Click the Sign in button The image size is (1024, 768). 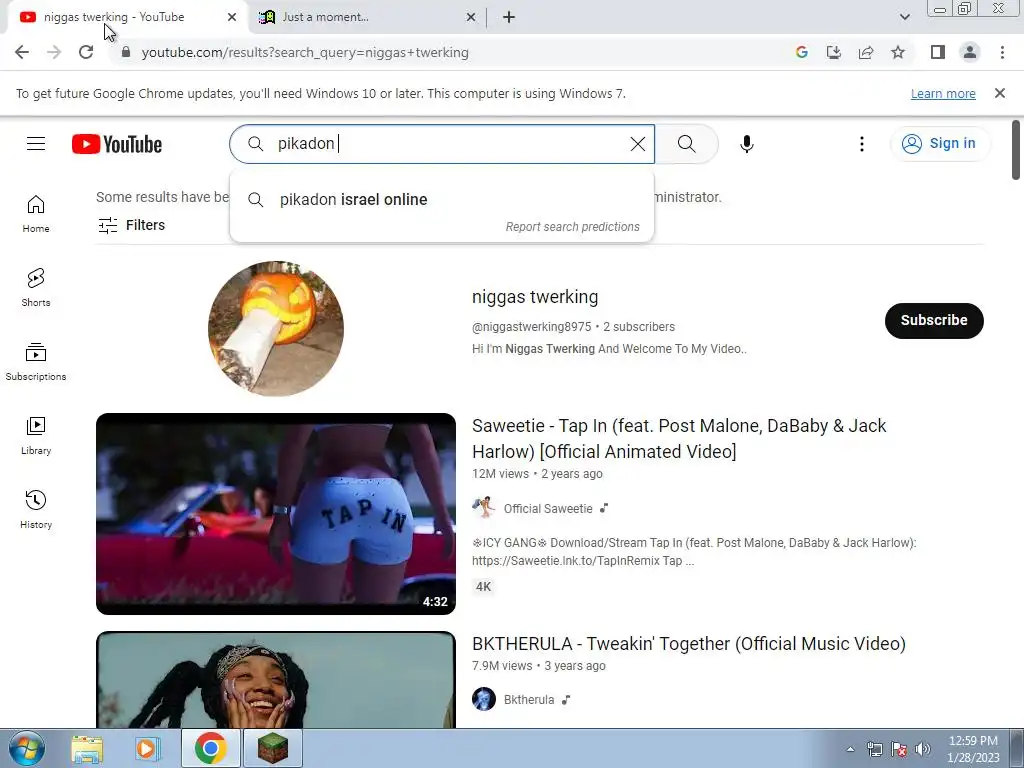[939, 144]
